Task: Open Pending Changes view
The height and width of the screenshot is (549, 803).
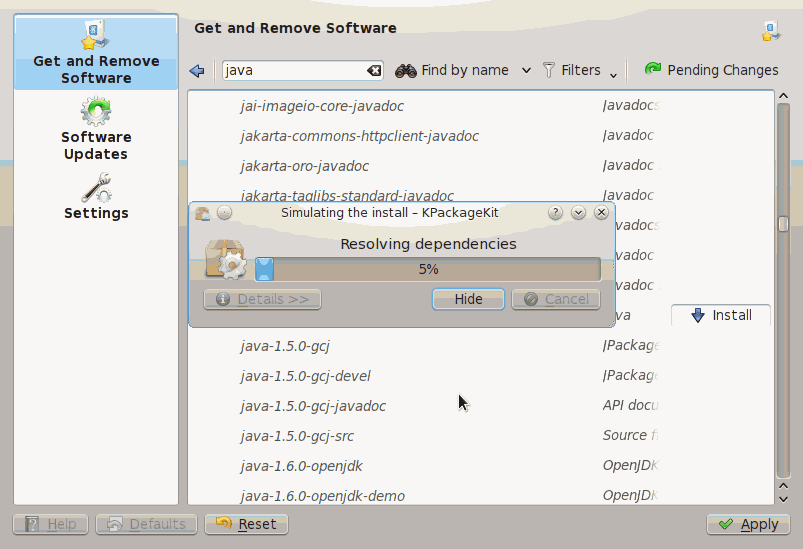Action: [711, 70]
